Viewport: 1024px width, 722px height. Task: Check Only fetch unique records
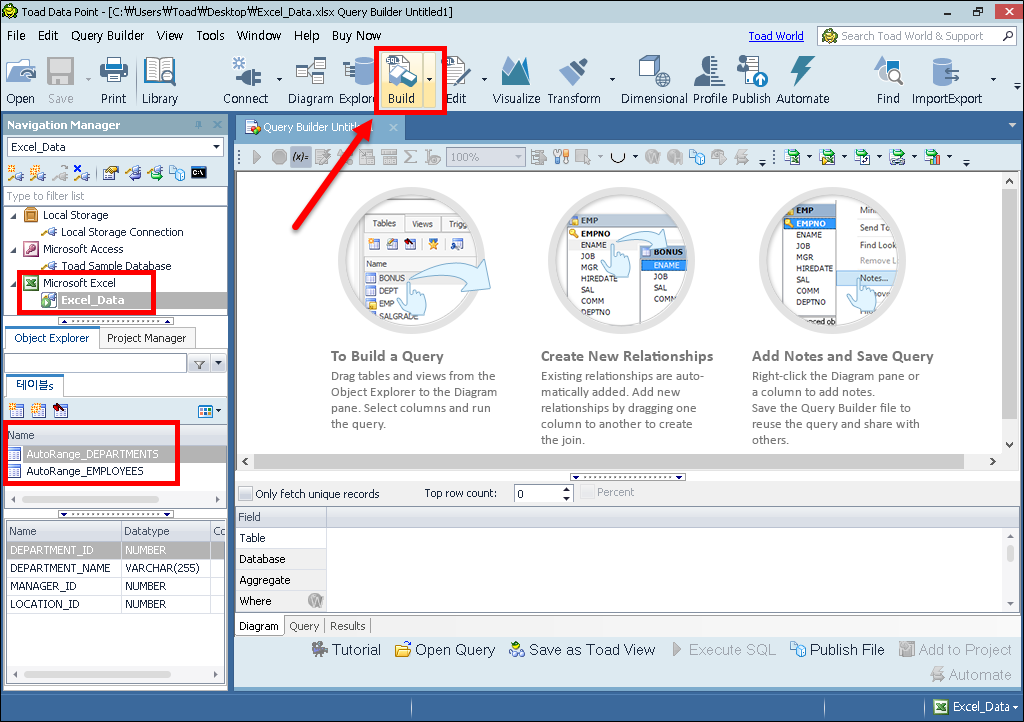tap(246, 494)
